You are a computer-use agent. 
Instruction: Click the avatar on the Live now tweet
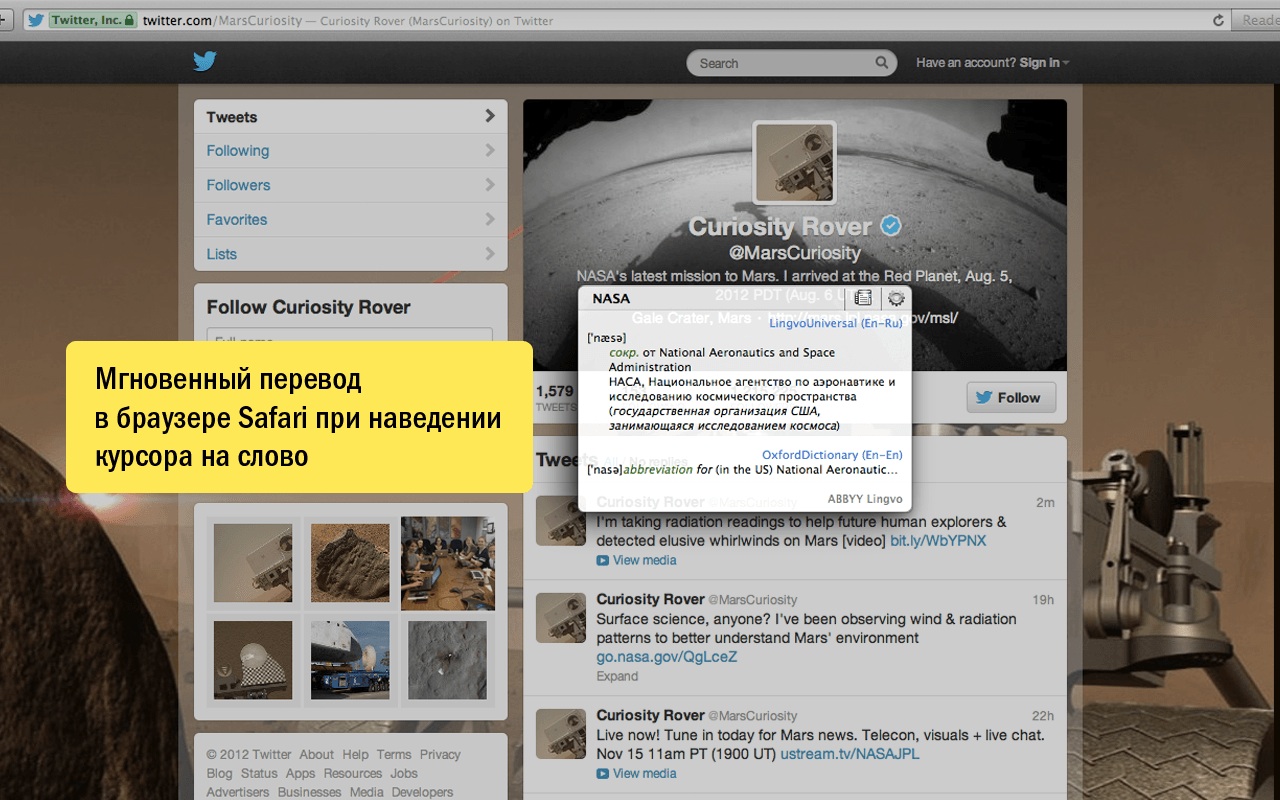560,733
